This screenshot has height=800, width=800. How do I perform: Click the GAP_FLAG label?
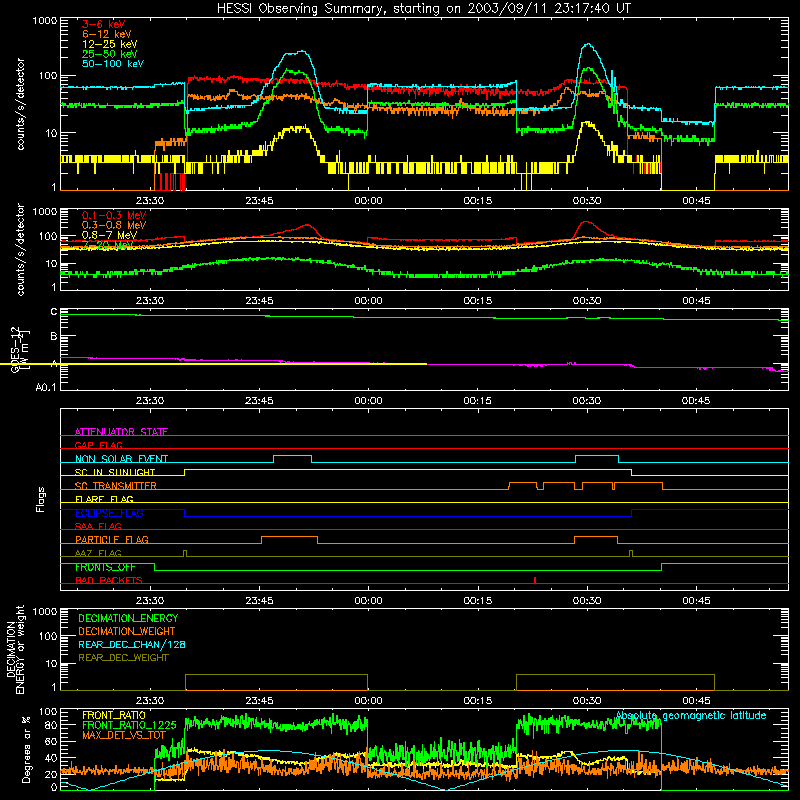point(98,445)
